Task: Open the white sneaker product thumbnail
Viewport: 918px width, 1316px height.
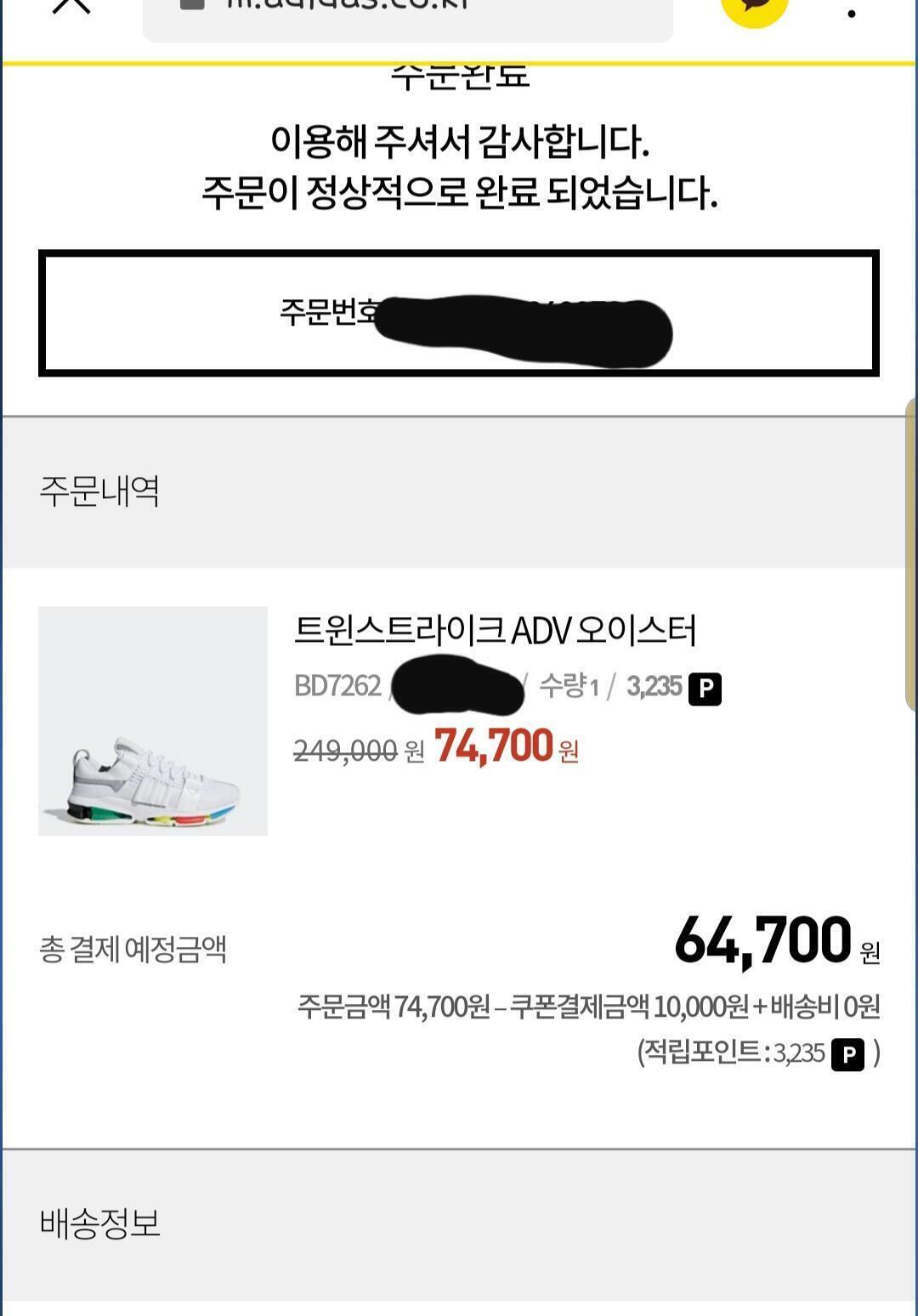Action: tap(153, 721)
